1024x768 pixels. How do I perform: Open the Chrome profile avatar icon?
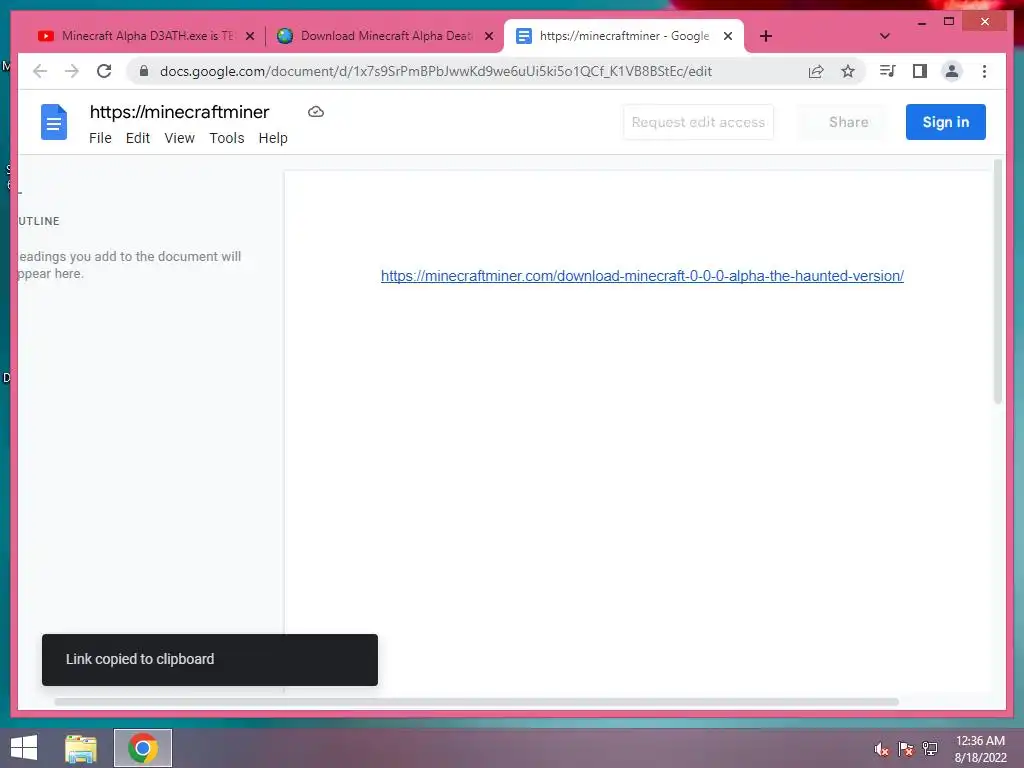point(952,71)
